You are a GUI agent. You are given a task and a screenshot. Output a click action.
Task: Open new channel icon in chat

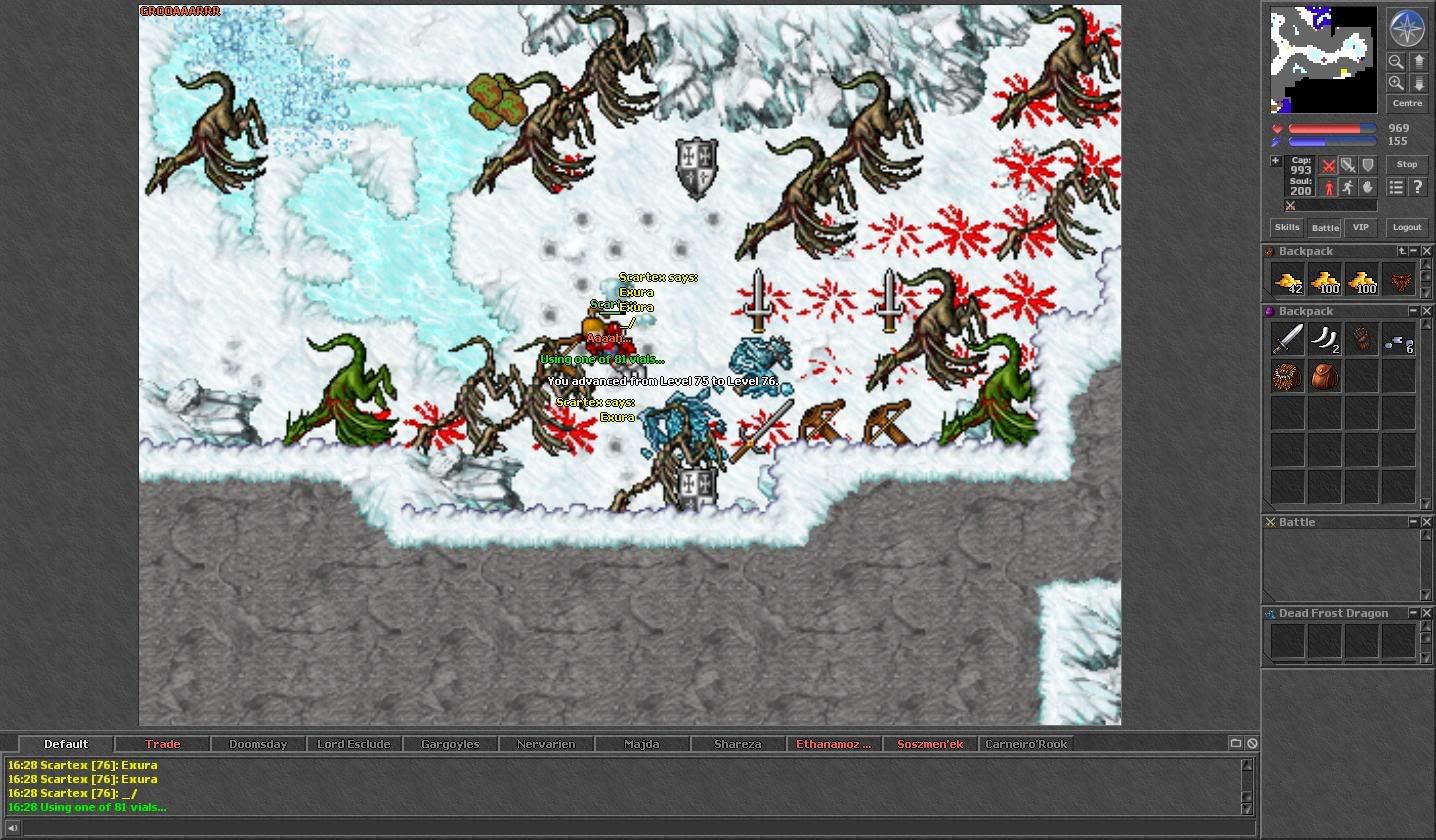(1236, 743)
